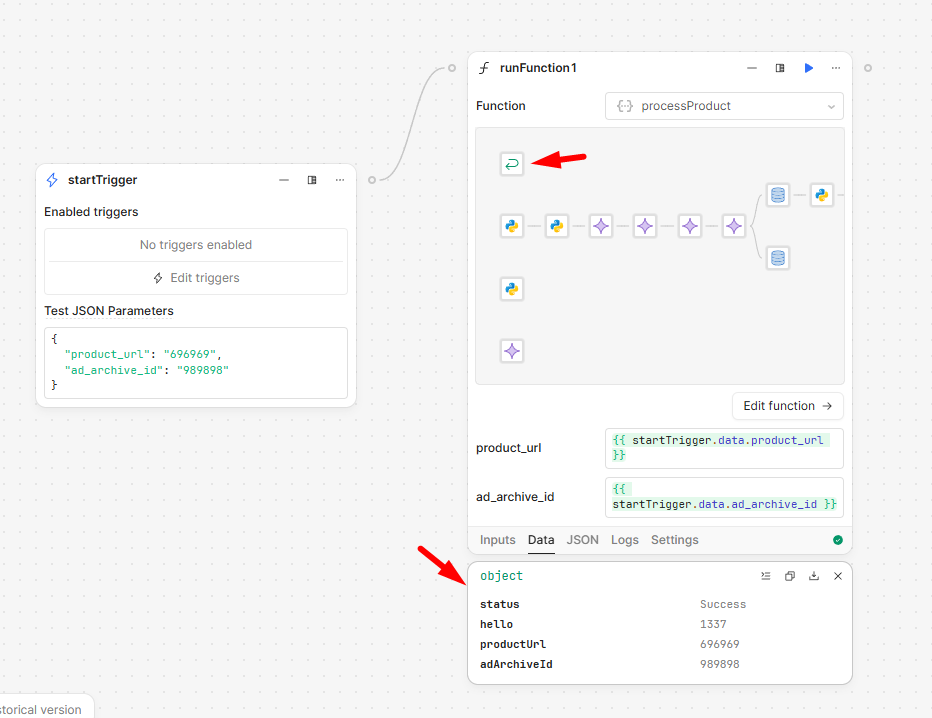Click the Test JSON Parameters editor
This screenshot has height=718, width=932.
pos(196,363)
